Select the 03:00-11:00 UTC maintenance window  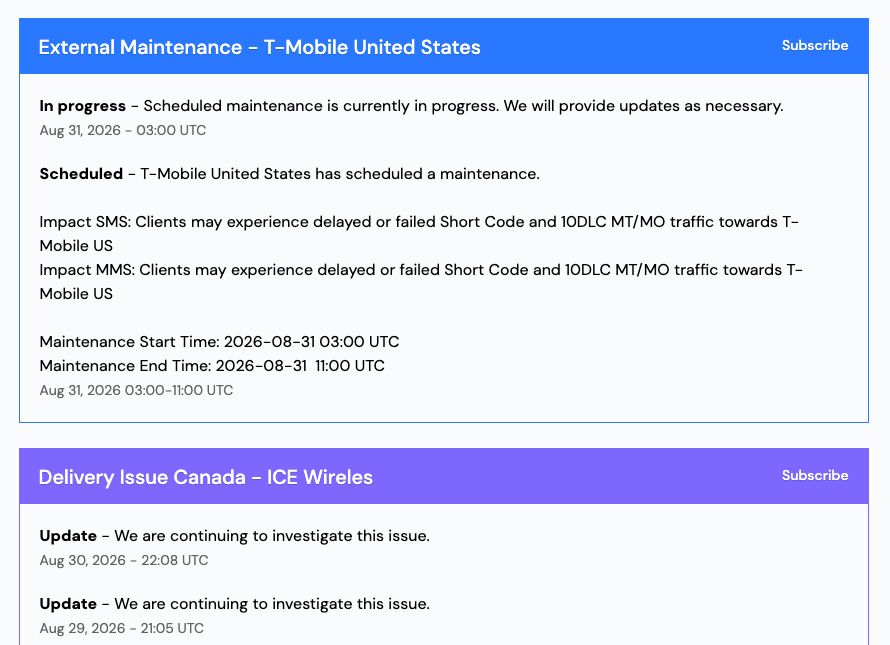point(136,391)
